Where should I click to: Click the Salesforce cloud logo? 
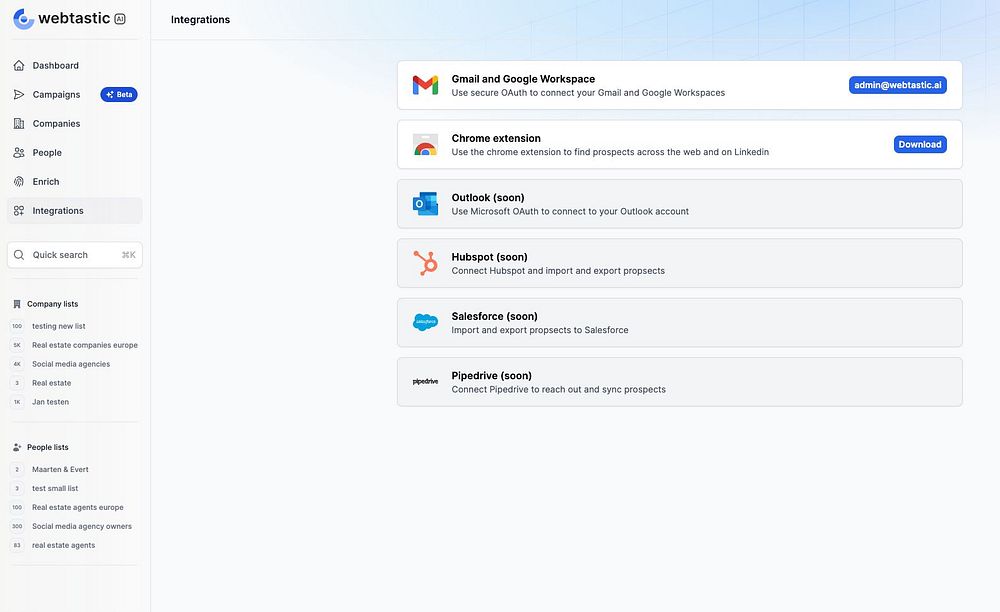425,323
